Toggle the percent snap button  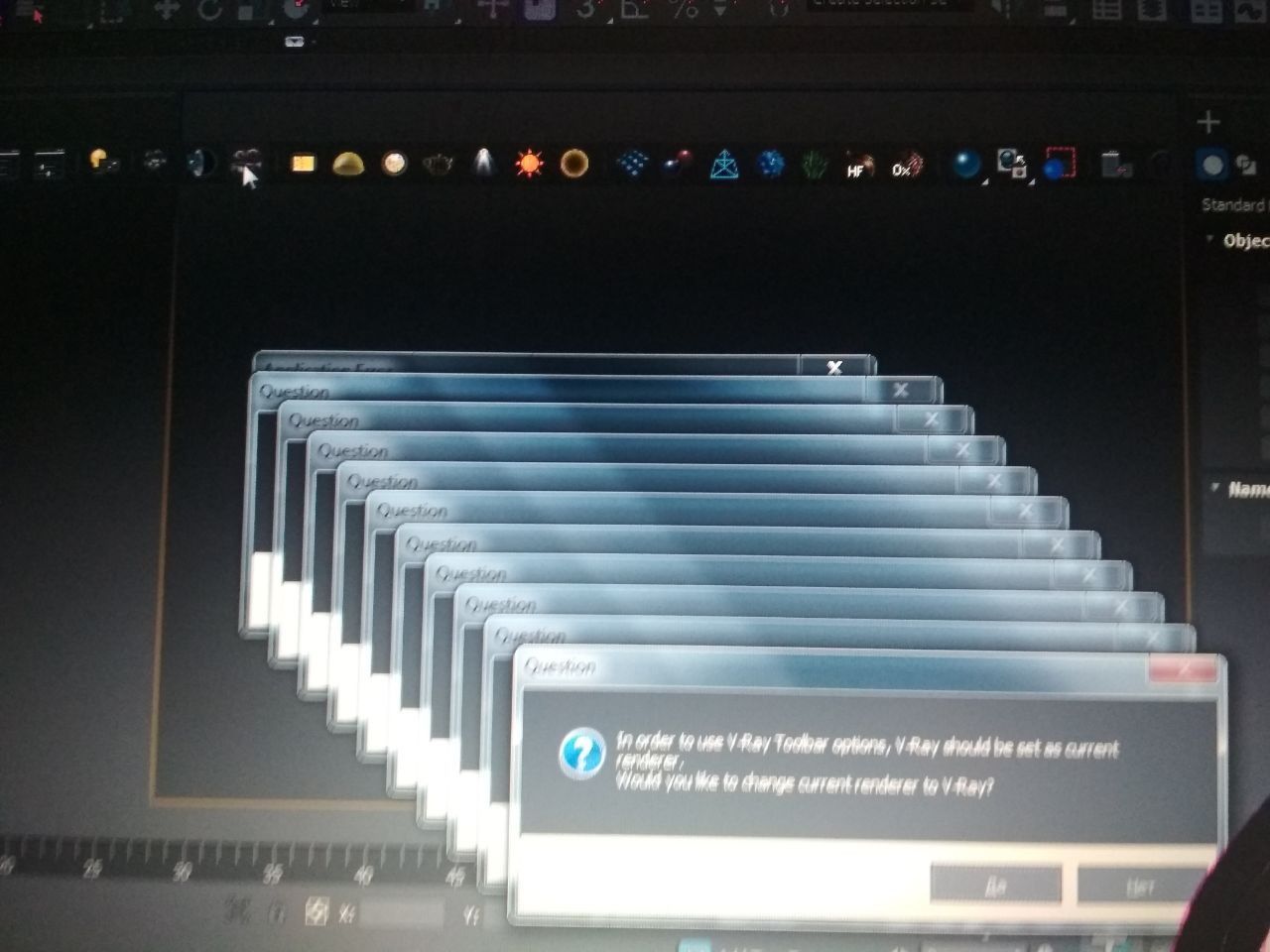click(683, 8)
